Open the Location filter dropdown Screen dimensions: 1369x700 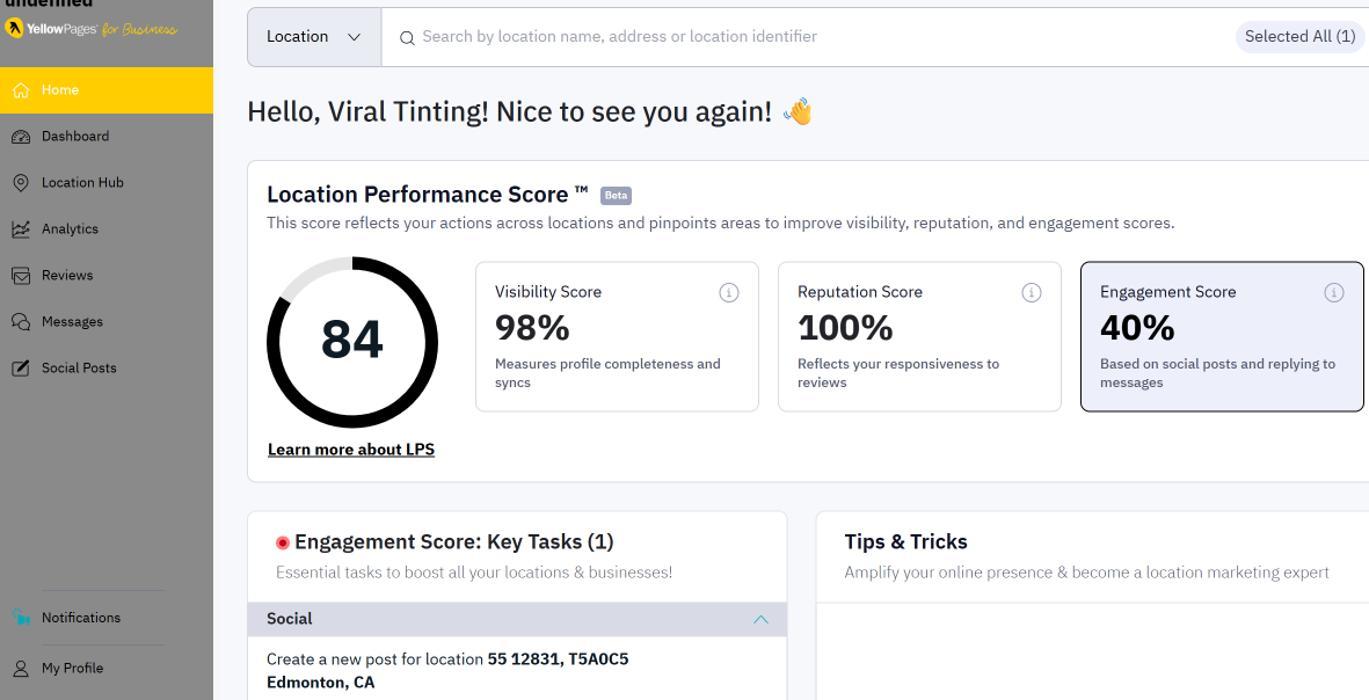[314, 37]
